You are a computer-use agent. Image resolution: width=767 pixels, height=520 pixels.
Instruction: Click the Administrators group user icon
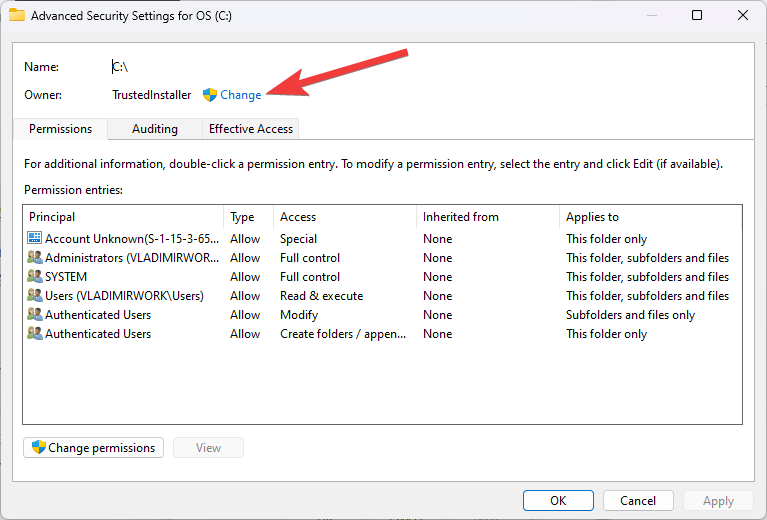35,258
